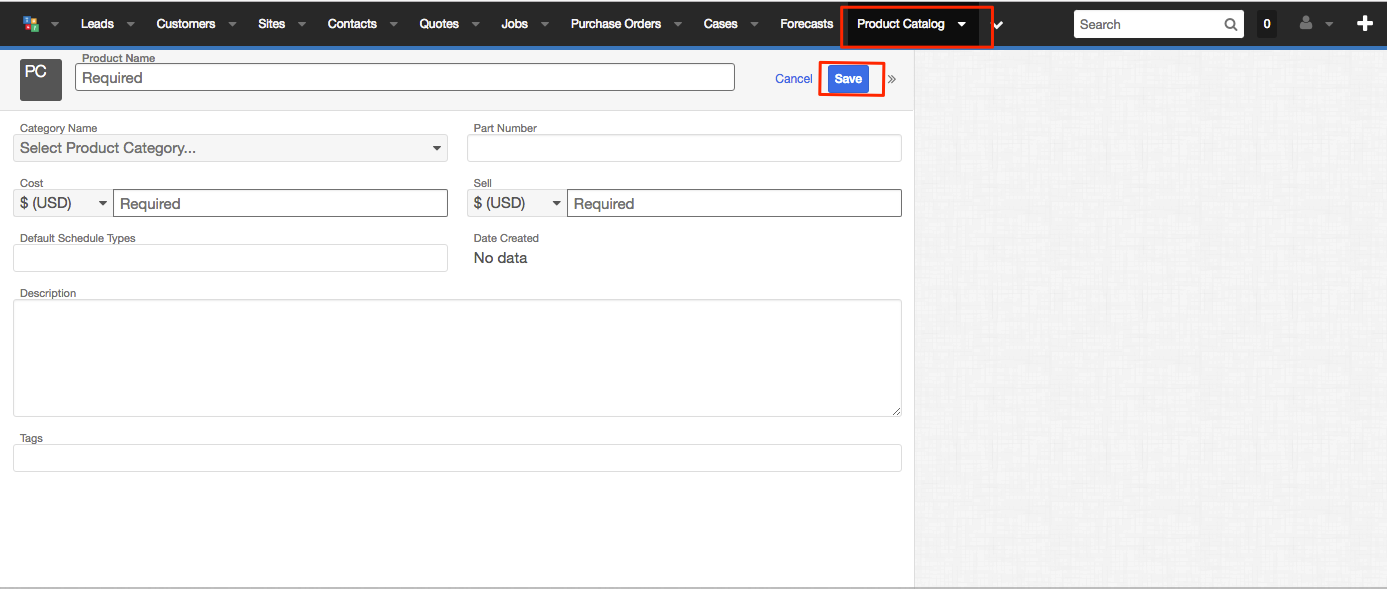
Task: Expand the Leads module dropdown arrow
Action: pyautogui.click(x=130, y=24)
